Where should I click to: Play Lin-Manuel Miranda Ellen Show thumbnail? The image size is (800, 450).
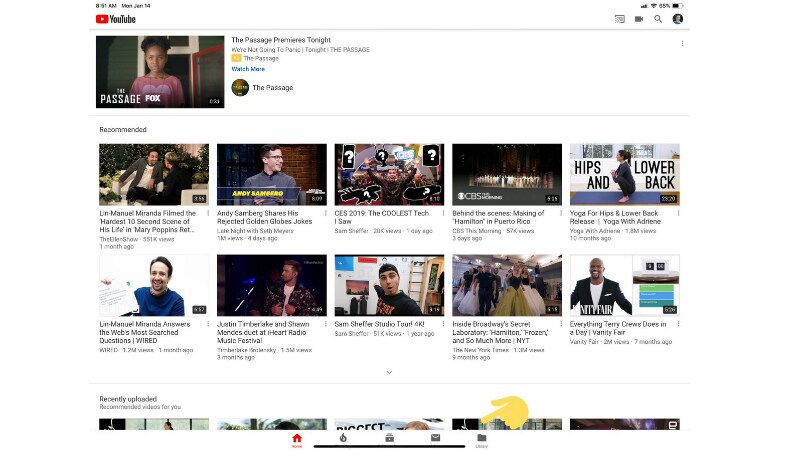point(154,174)
